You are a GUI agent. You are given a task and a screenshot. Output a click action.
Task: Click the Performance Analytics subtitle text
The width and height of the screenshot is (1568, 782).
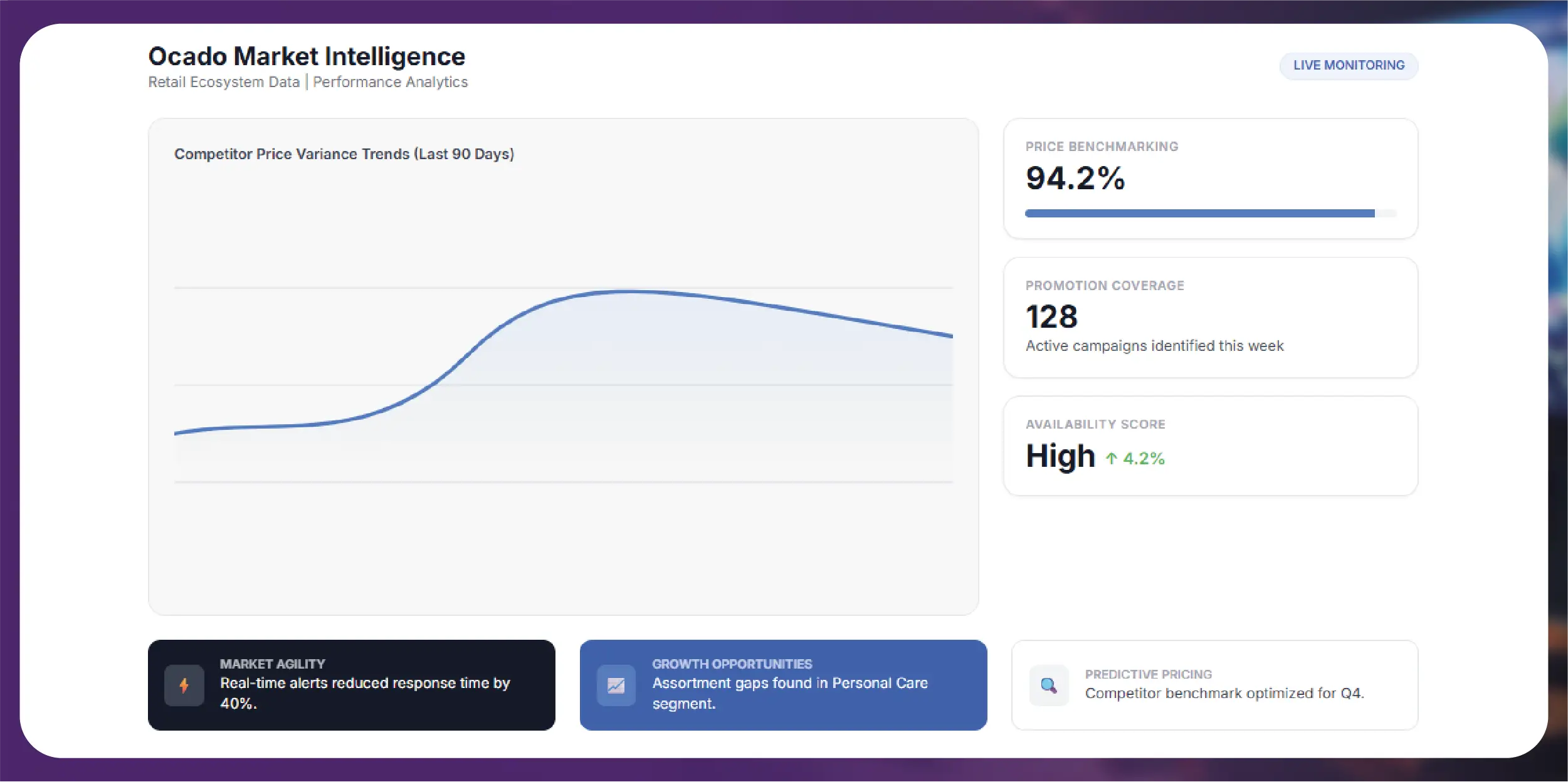pyautogui.click(x=390, y=82)
